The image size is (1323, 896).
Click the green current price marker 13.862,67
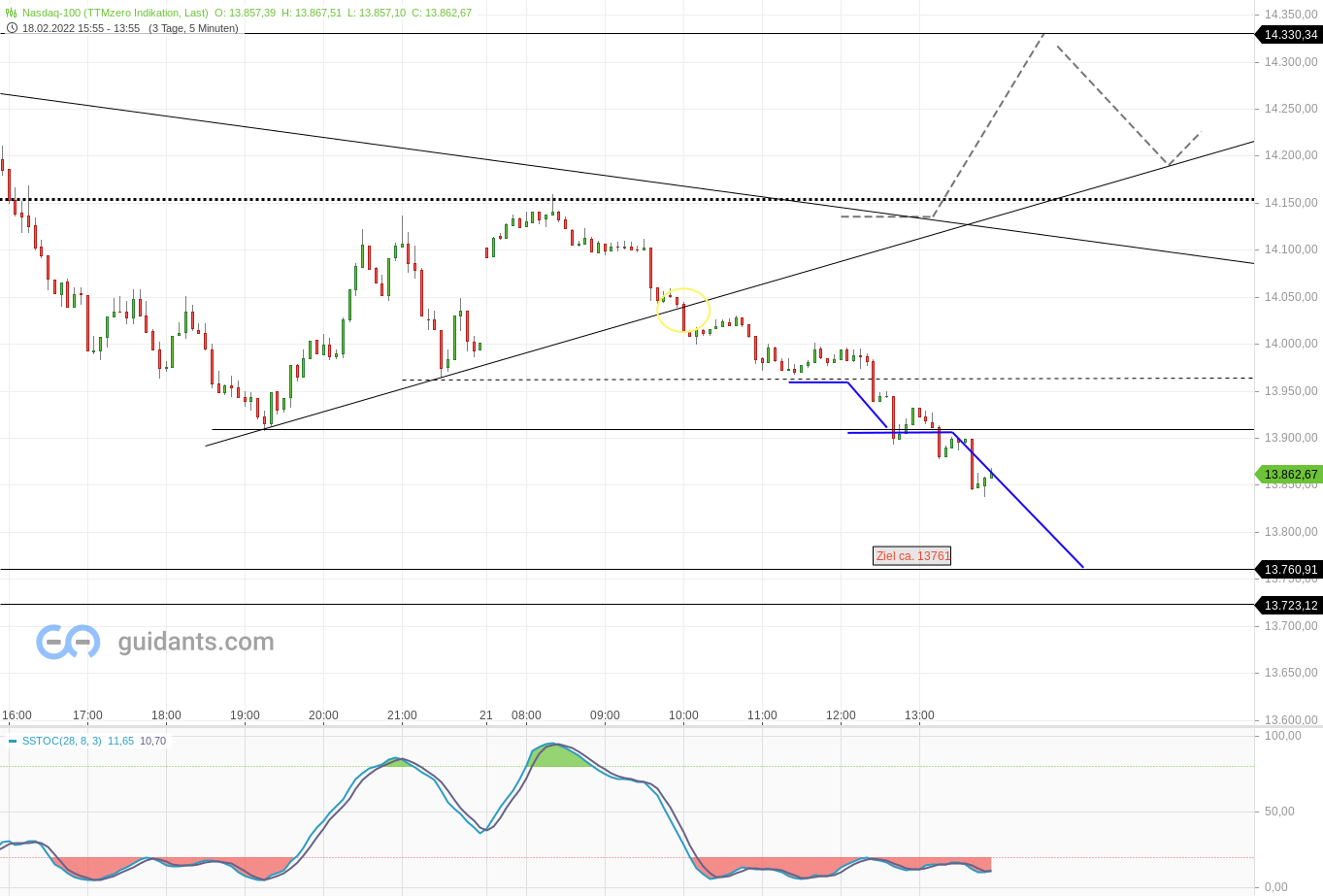1289,475
